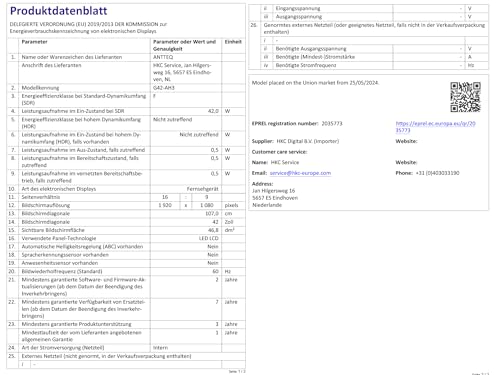Click the Parameter column header
The width and height of the screenshot is (500, 375).
point(34,42)
